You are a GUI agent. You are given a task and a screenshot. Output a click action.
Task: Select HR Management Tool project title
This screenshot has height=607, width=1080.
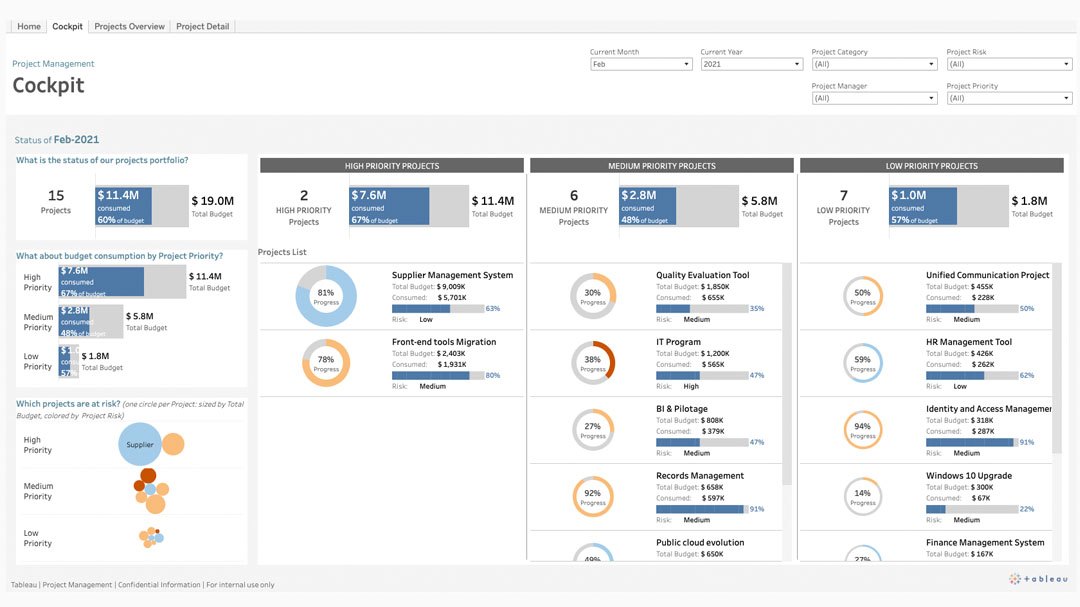click(968, 342)
